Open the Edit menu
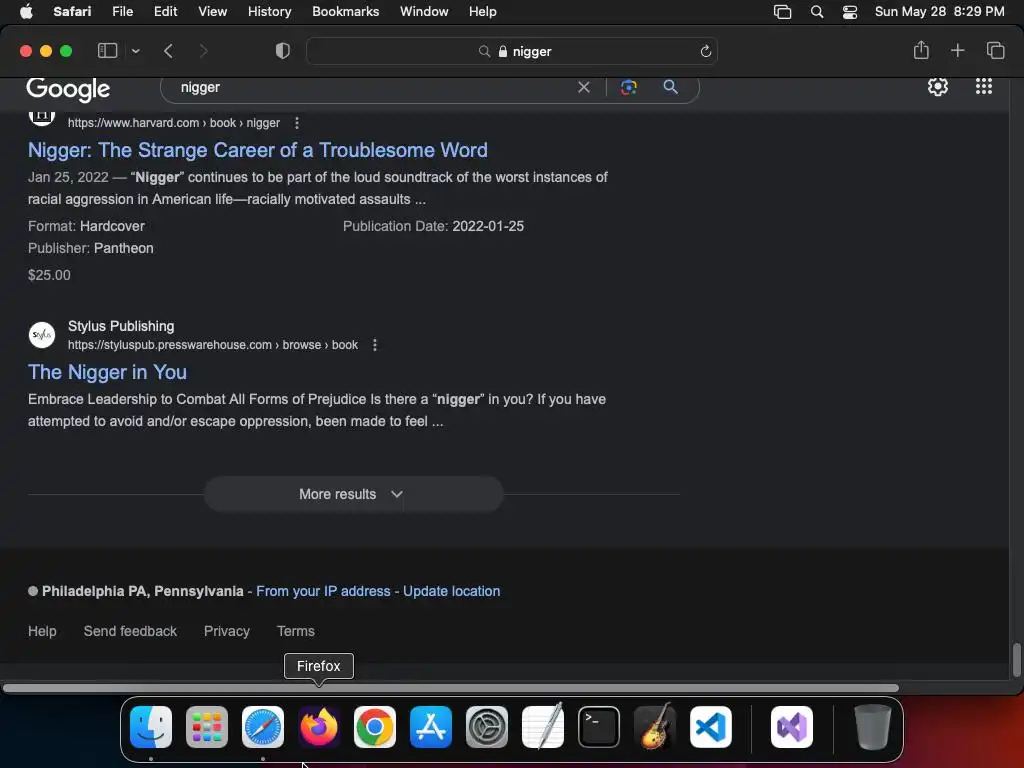The height and width of the screenshot is (768, 1024). 165,12
